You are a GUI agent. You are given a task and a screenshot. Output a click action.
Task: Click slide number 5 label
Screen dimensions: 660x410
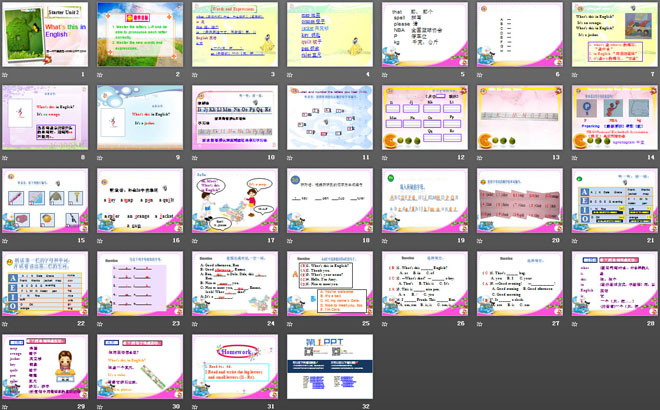[462, 74]
